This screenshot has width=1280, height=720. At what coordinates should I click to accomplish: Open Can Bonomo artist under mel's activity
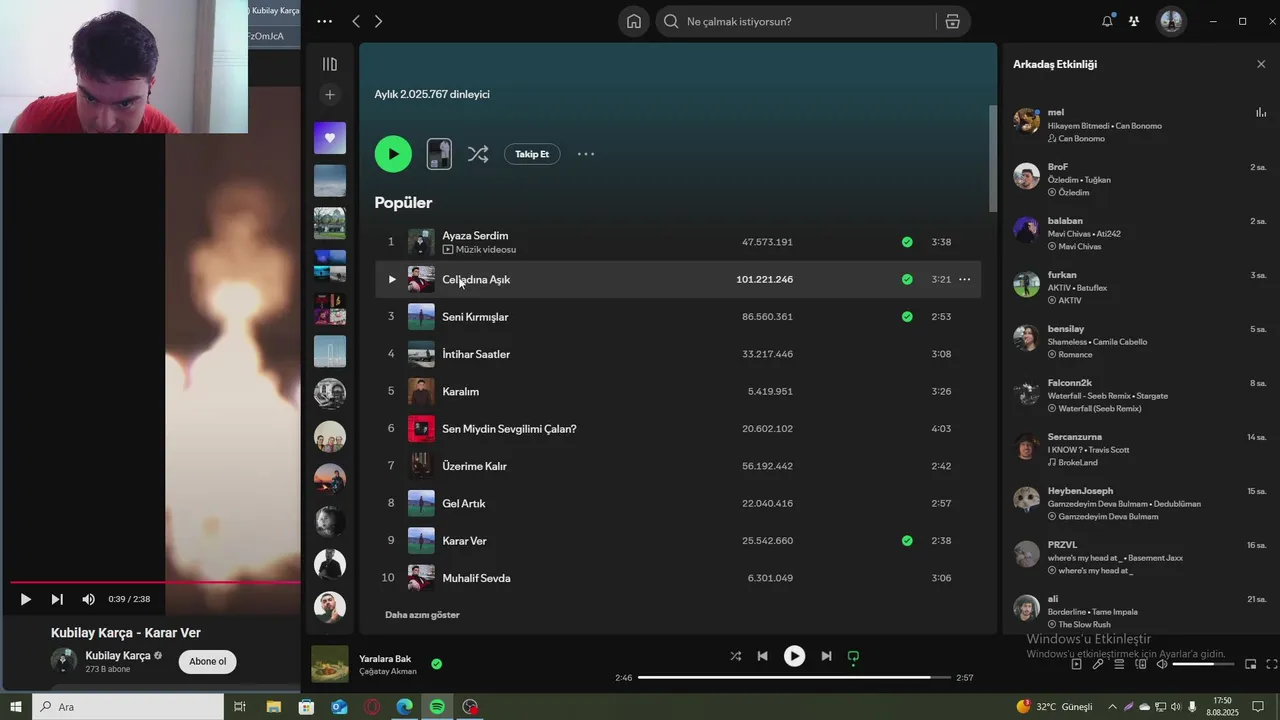coord(1081,139)
